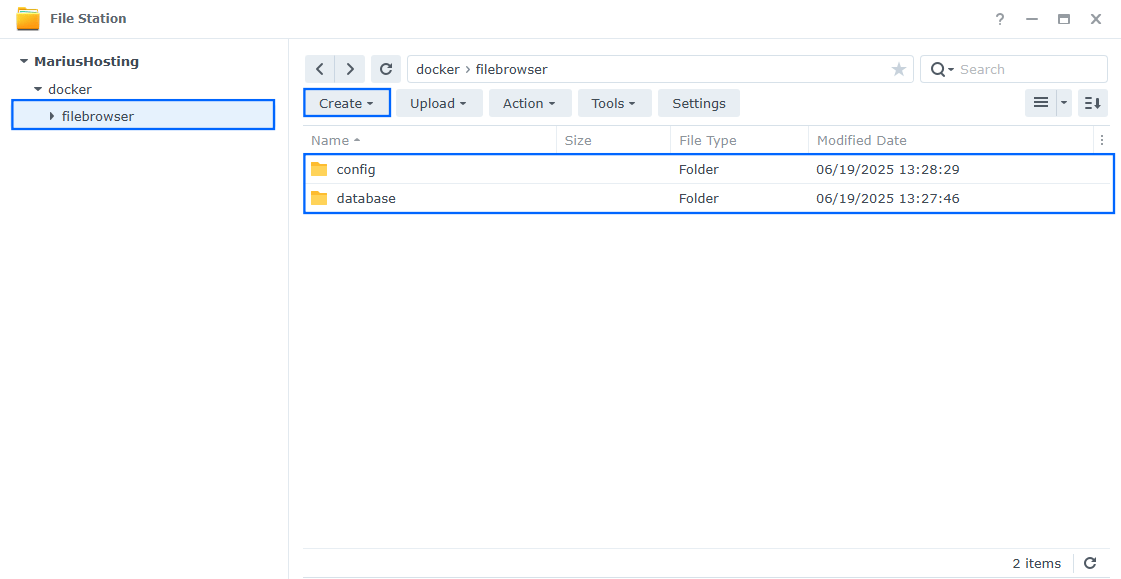Click the docker segment in path bar
This screenshot has width=1121, height=579.
click(438, 69)
